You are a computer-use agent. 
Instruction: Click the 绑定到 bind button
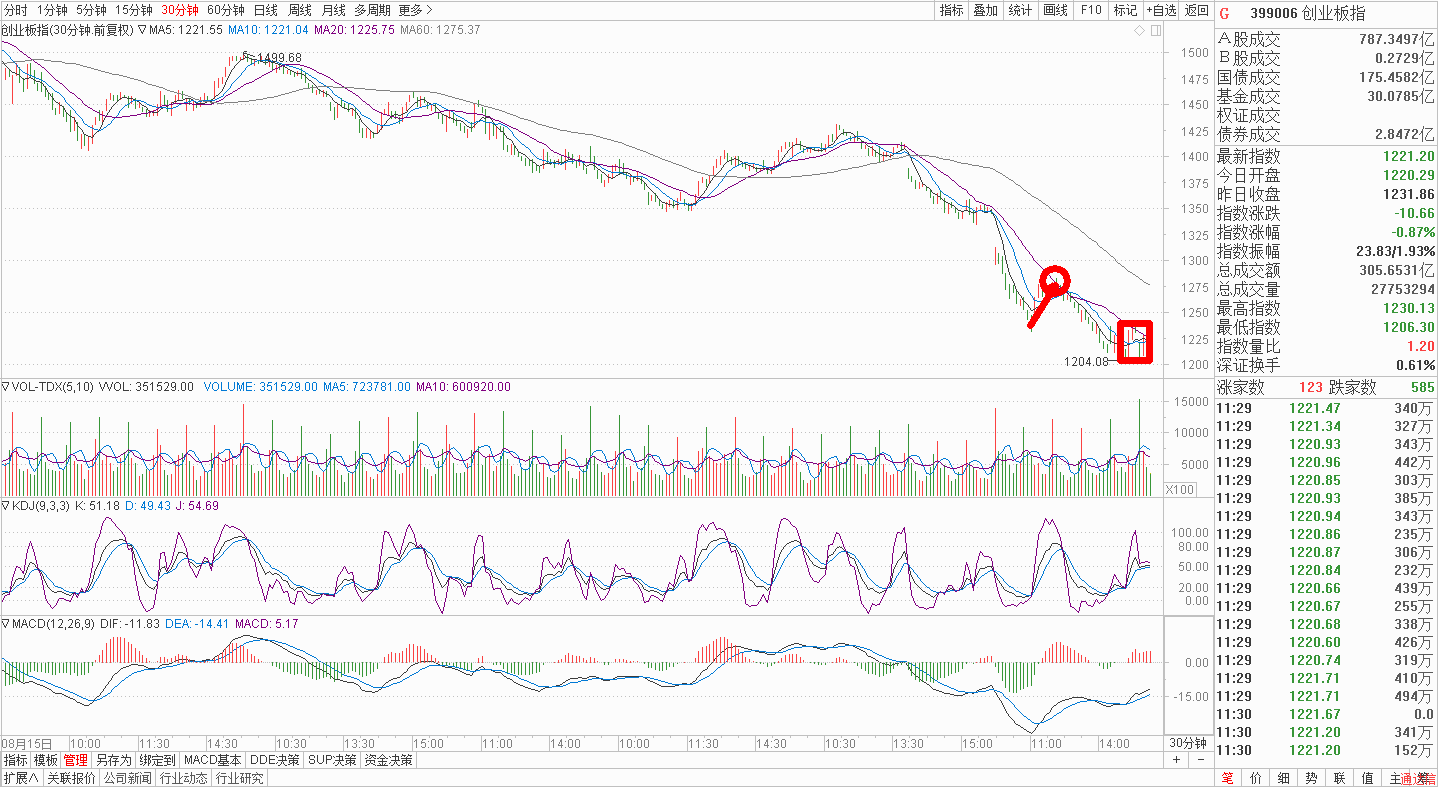pyautogui.click(x=157, y=760)
